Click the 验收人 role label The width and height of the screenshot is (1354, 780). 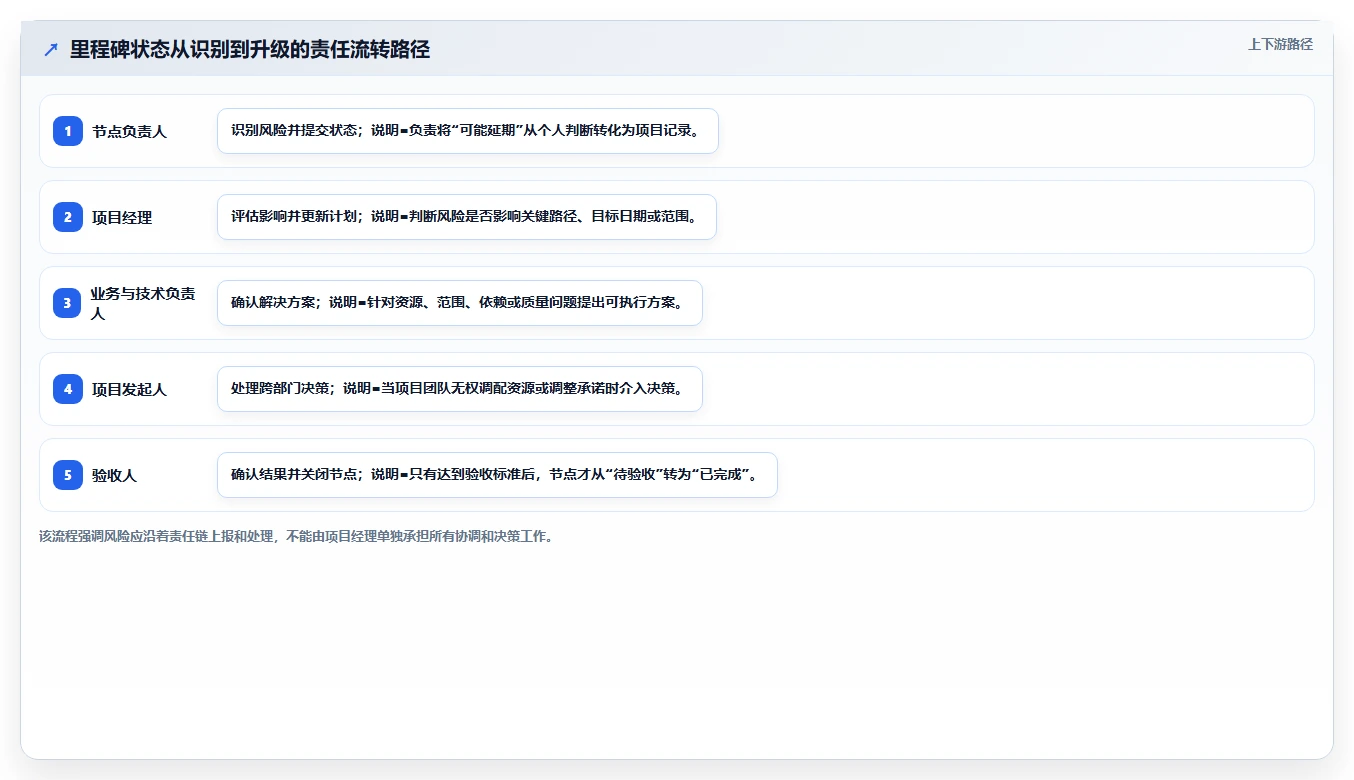tap(114, 475)
